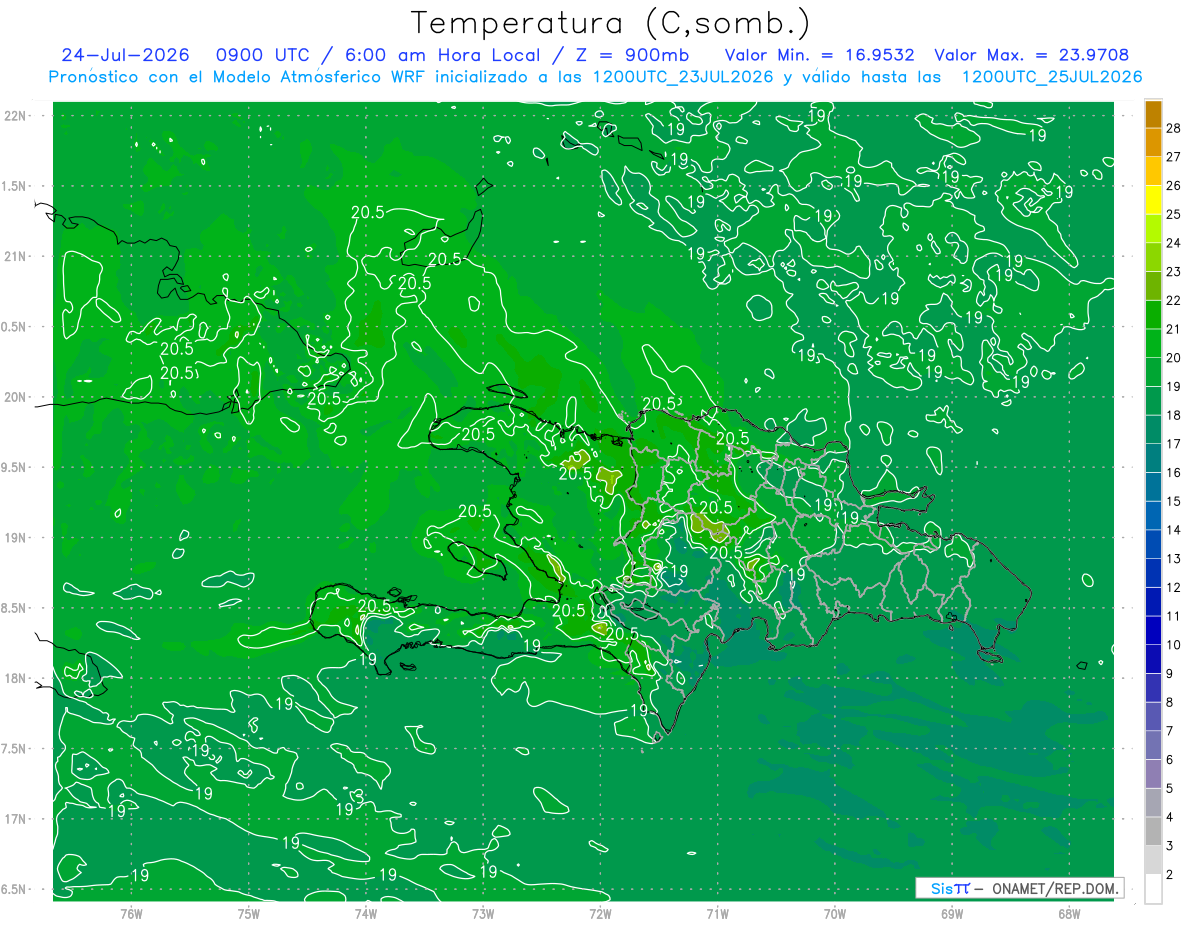Pick the teal swatch between 16 and 17
Viewport: 1200px width, 927px height.
1153,458
